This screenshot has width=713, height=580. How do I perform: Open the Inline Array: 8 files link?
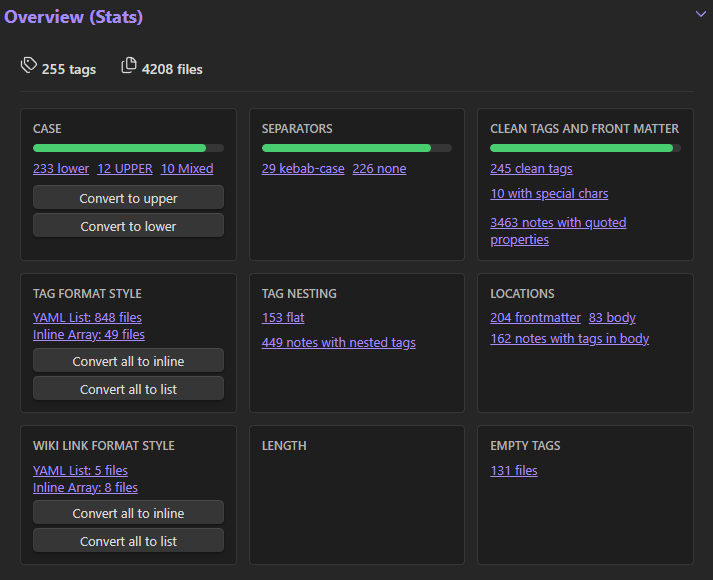tap(85, 488)
